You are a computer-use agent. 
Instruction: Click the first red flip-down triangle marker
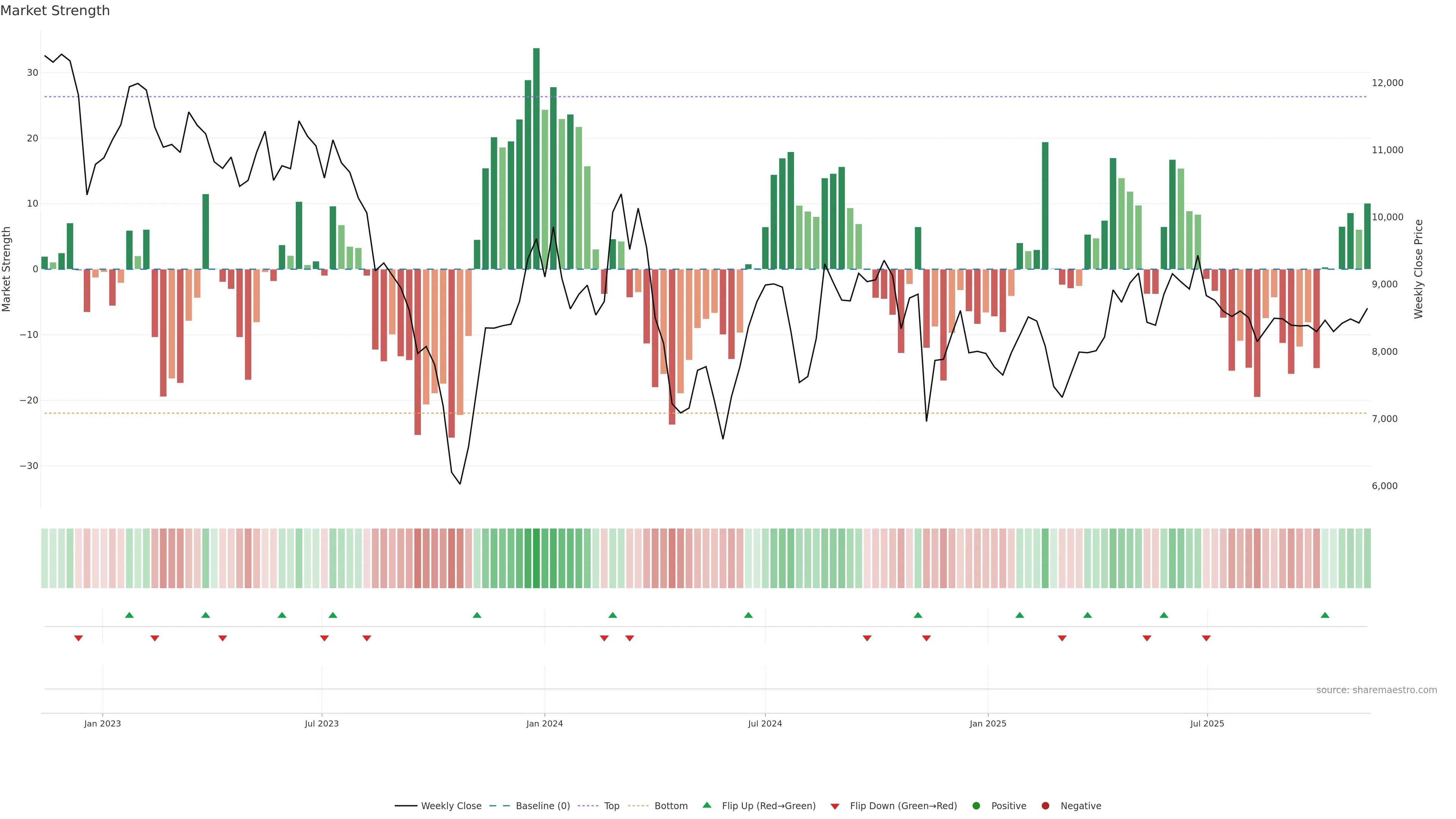tap(78, 638)
